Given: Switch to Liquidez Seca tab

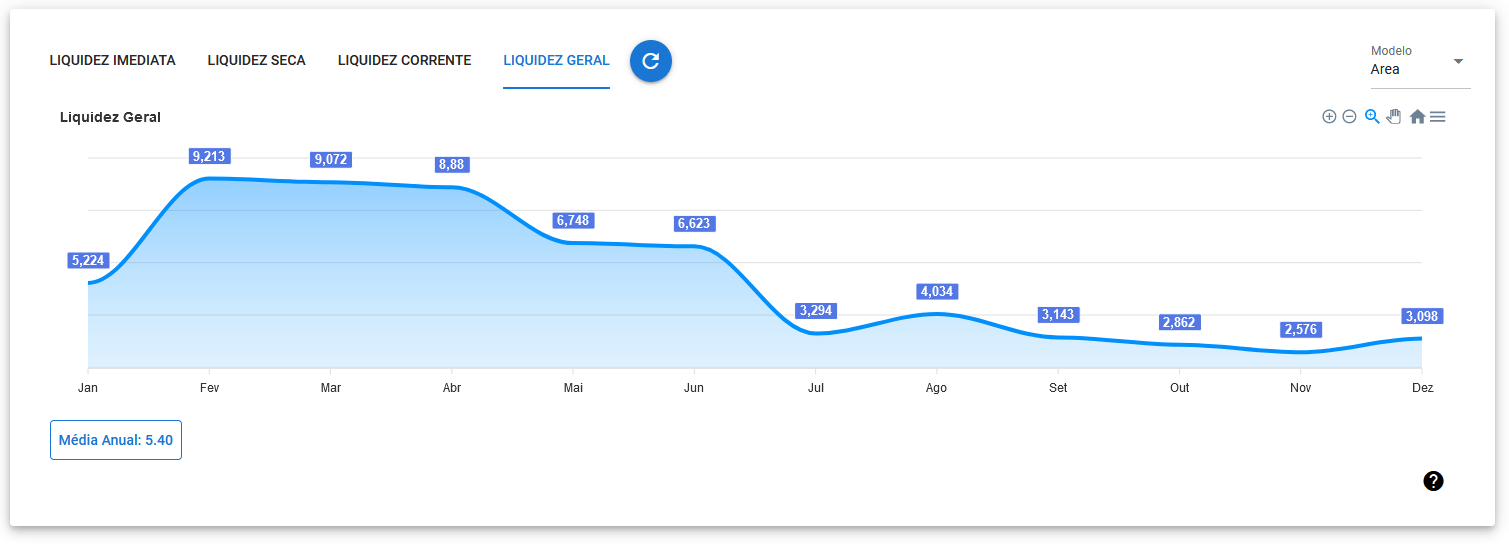Looking at the screenshot, I should [x=257, y=61].
